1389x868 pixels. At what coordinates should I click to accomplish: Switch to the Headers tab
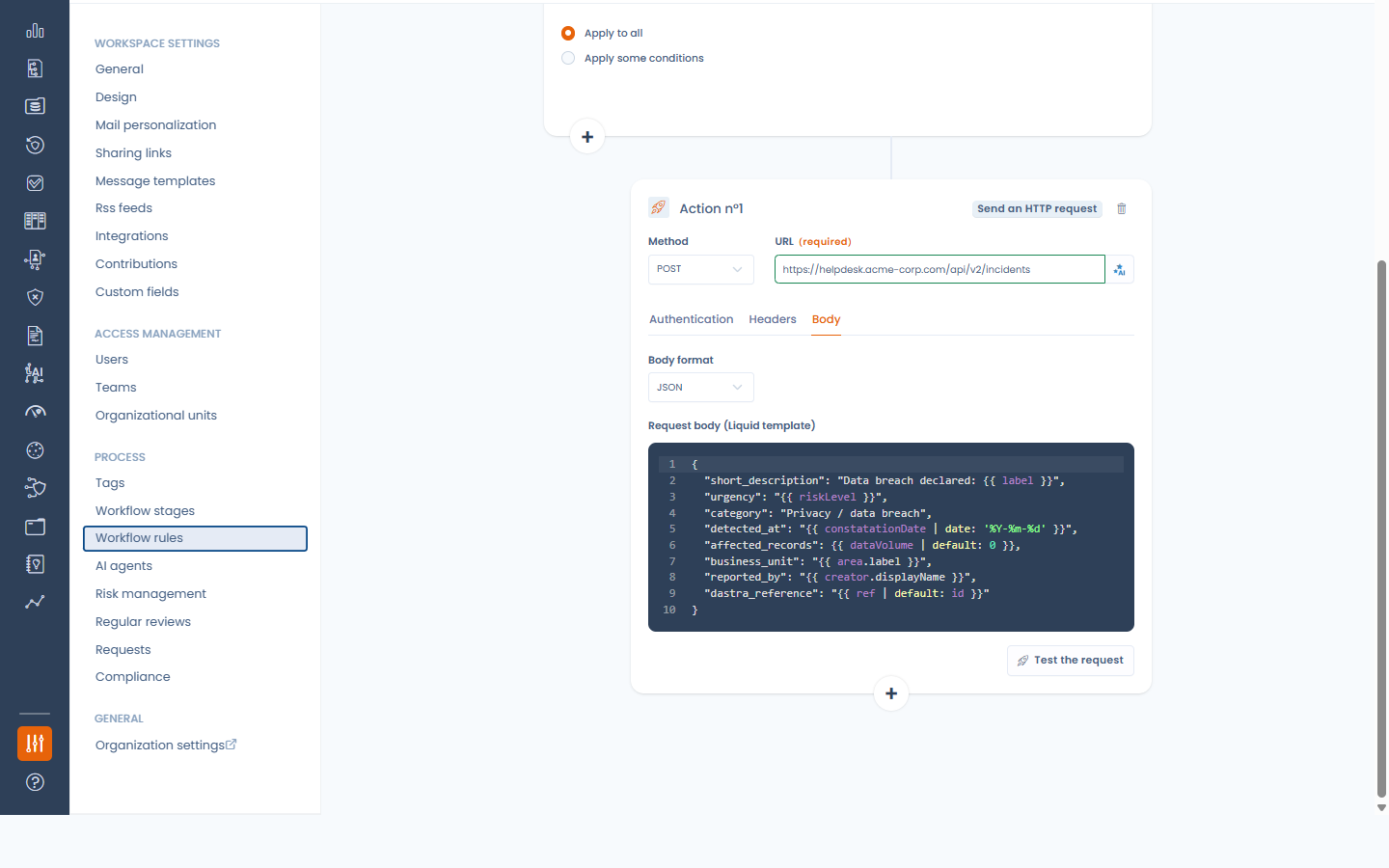(x=773, y=319)
